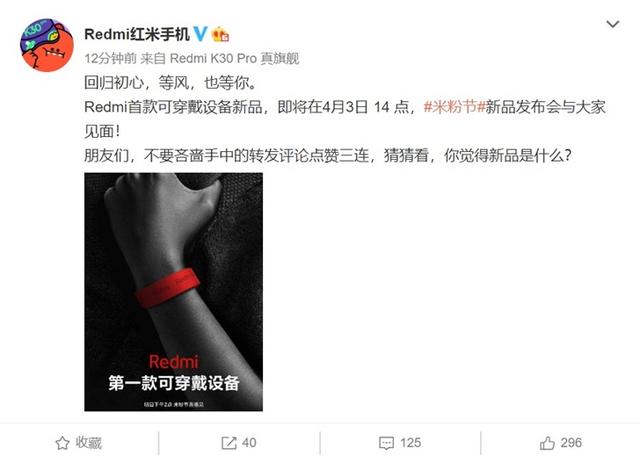Open the red wristband teaser image
Image resolution: width=640 pixels, height=462 pixels.
tap(173, 292)
